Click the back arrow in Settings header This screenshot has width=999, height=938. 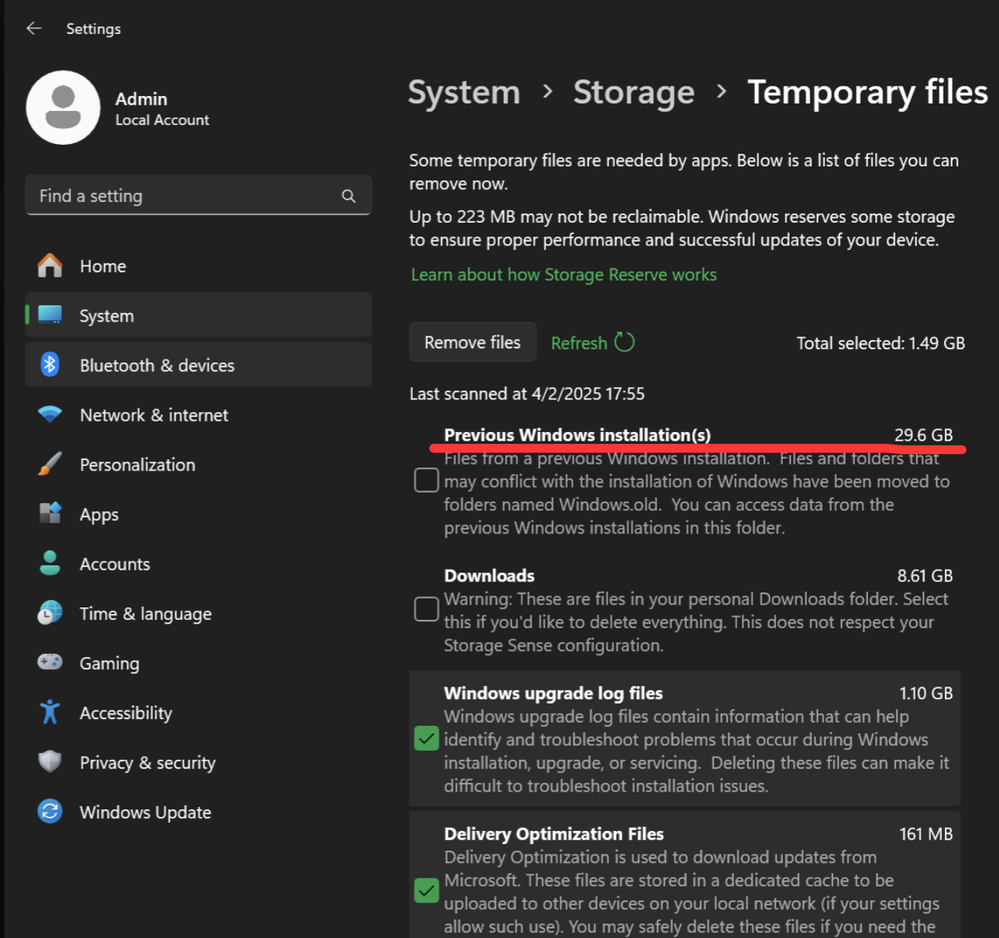(34, 29)
